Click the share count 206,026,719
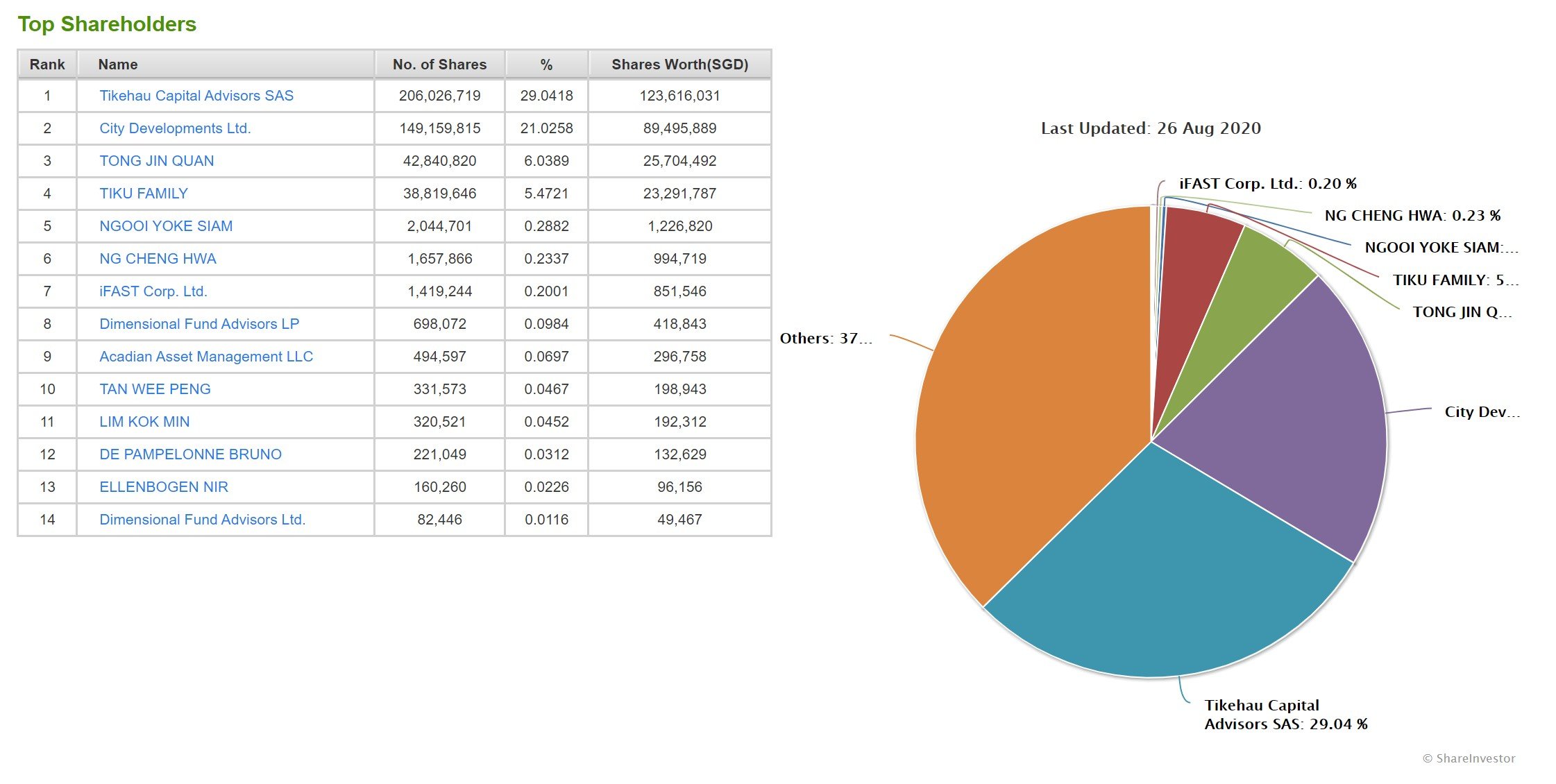Viewport: 1556px width, 784px height. (440, 96)
